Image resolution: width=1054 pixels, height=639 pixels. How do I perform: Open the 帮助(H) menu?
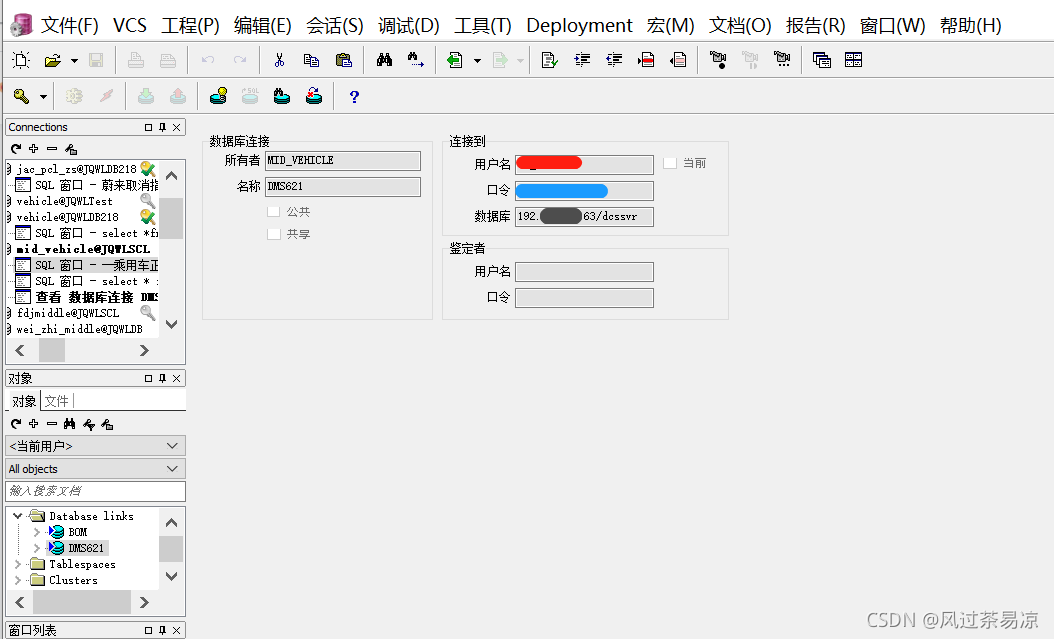[971, 26]
